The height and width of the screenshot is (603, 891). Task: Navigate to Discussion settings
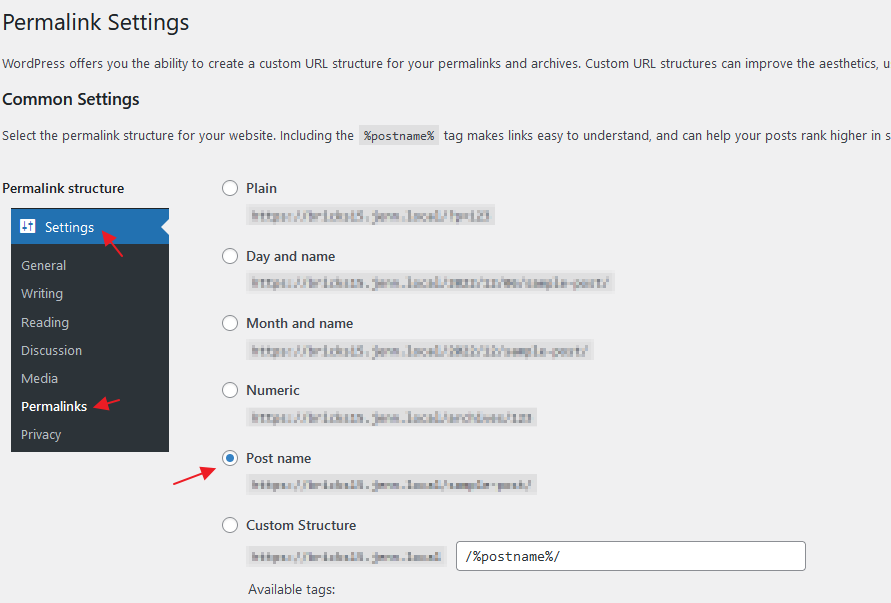click(51, 350)
